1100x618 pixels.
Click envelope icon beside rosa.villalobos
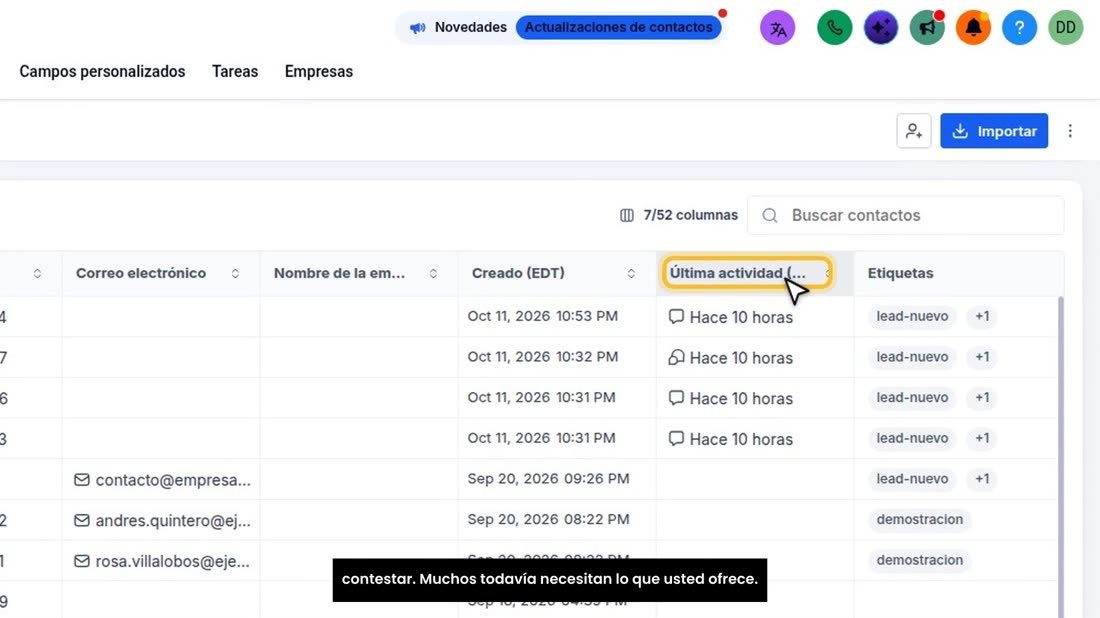point(82,561)
